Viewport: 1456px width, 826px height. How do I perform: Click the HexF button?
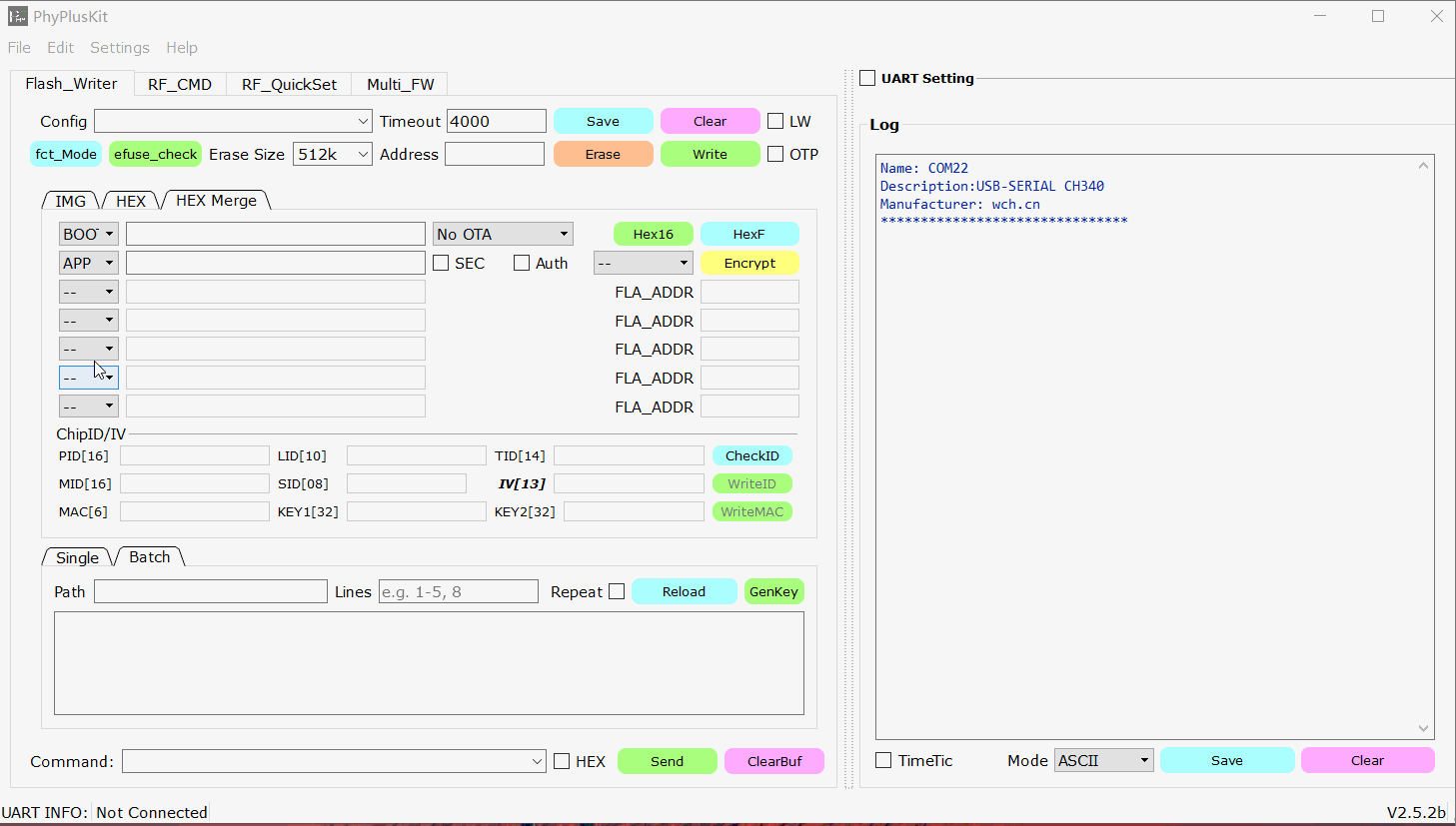click(x=749, y=234)
